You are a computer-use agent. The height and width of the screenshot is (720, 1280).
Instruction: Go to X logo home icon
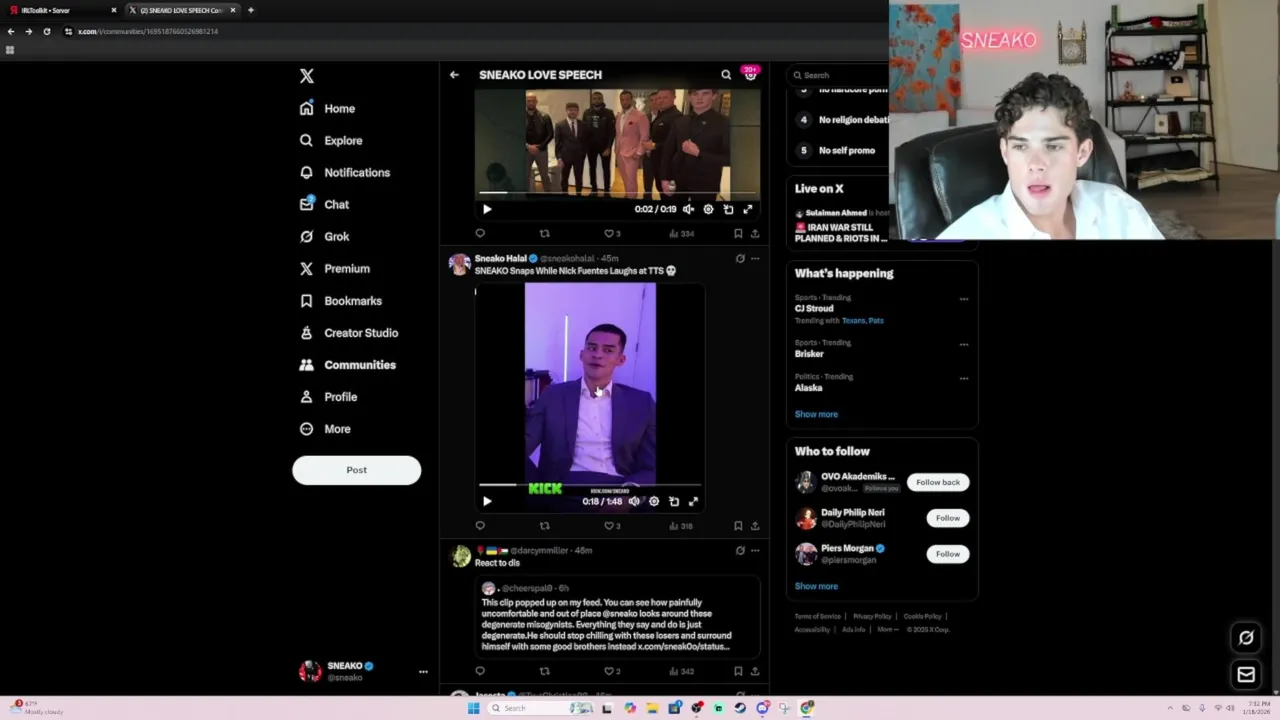(307, 76)
